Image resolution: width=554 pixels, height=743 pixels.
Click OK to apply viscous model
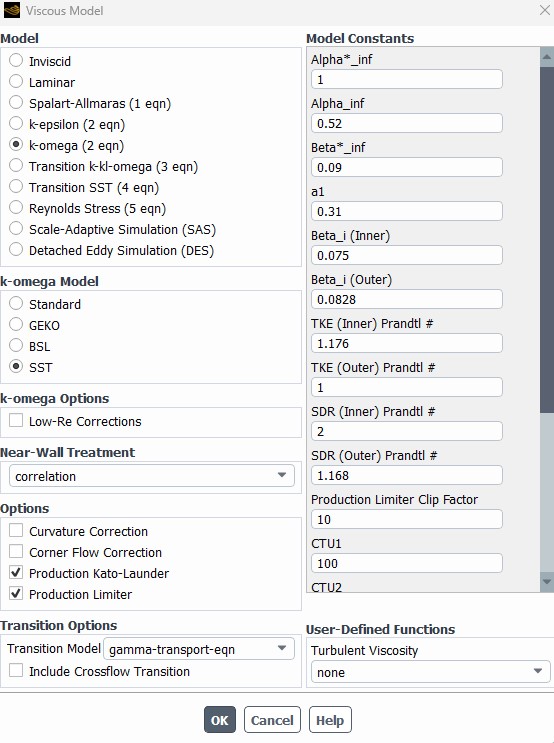coord(219,720)
